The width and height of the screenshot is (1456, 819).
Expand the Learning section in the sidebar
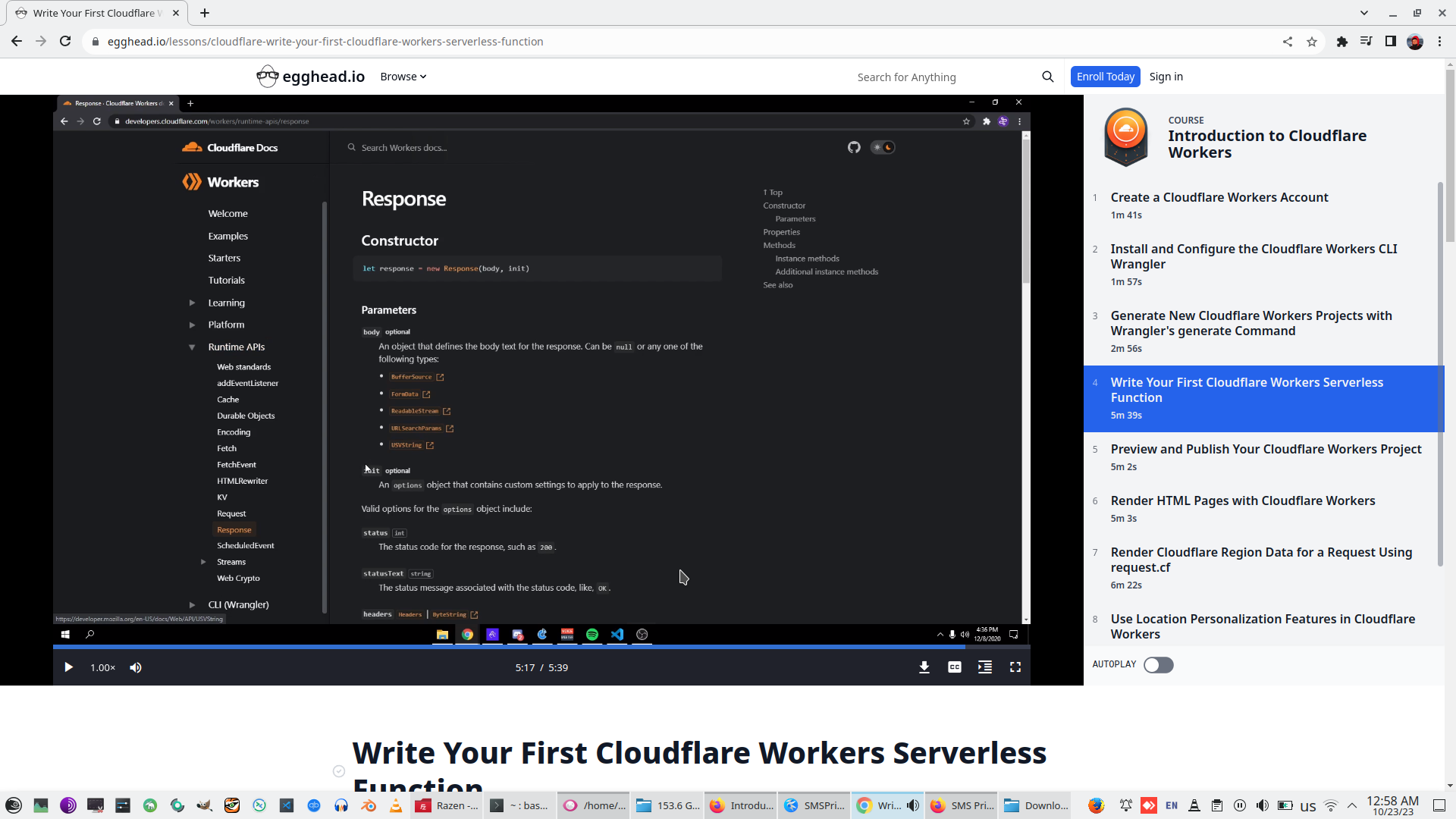click(193, 303)
